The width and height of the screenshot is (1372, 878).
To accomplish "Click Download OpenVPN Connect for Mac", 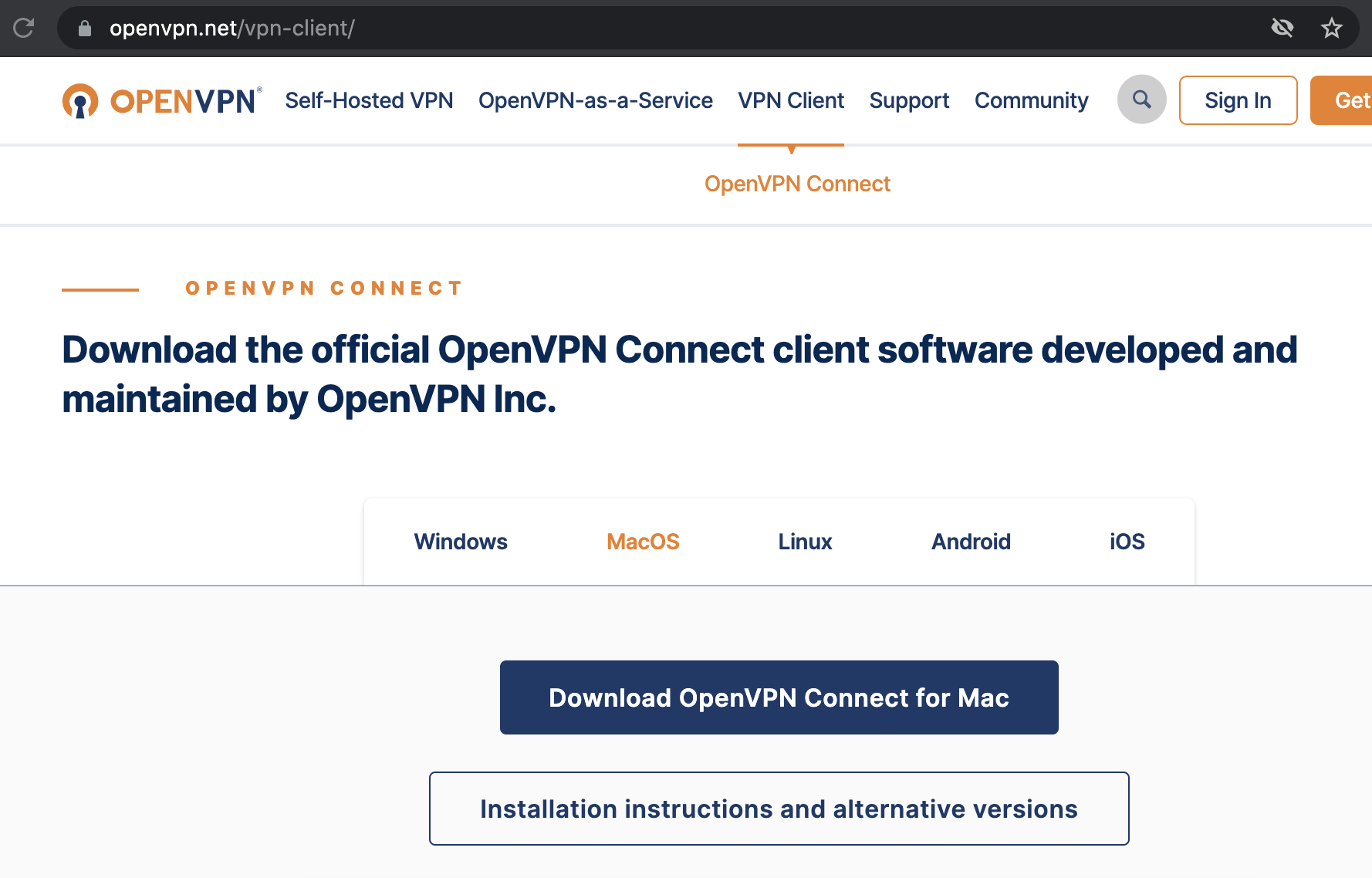I will click(x=779, y=697).
